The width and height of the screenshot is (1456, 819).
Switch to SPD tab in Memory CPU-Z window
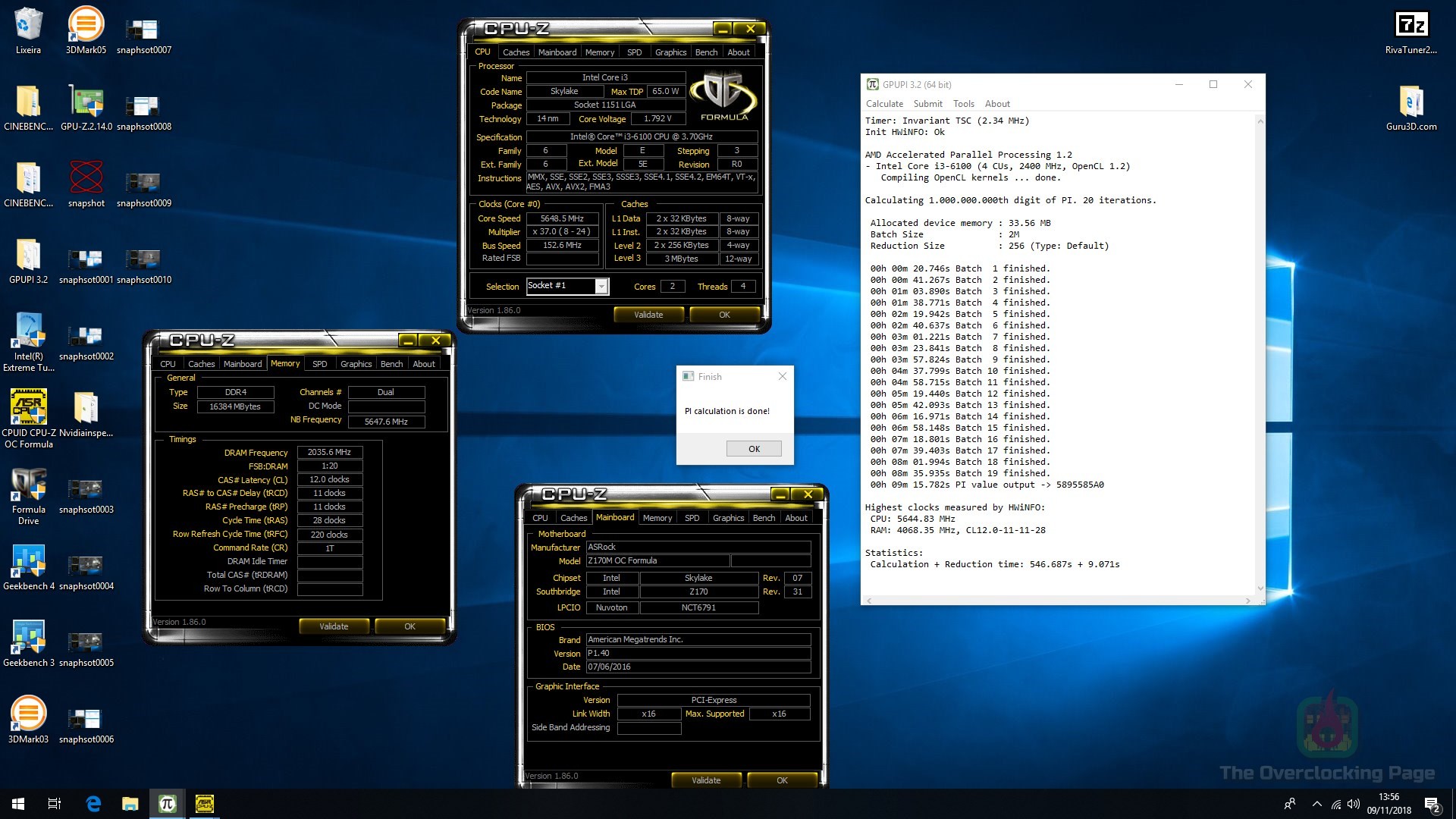(320, 364)
